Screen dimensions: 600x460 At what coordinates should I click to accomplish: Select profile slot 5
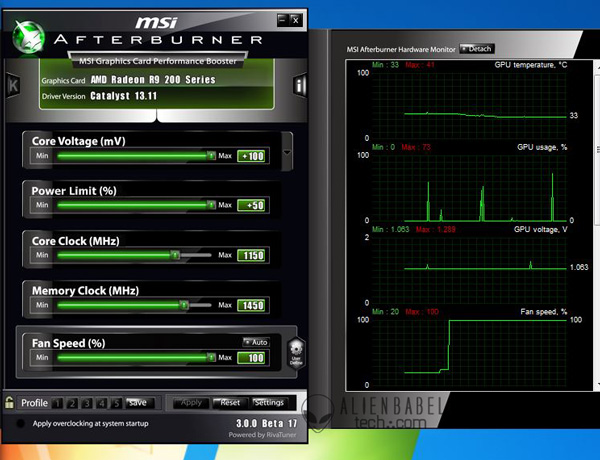pyautogui.click(x=116, y=403)
